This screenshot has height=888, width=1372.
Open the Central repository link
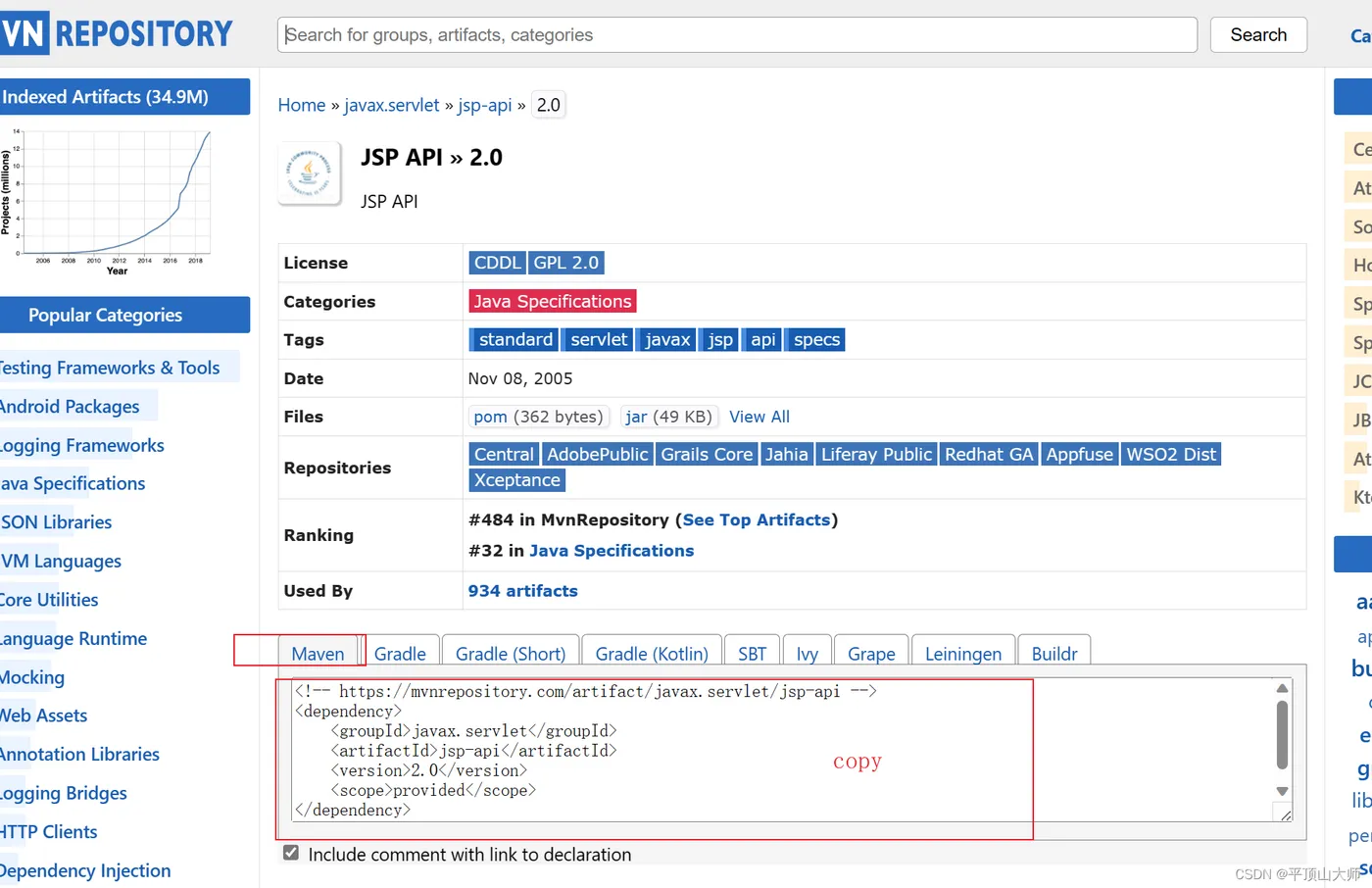tap(504, 454)
